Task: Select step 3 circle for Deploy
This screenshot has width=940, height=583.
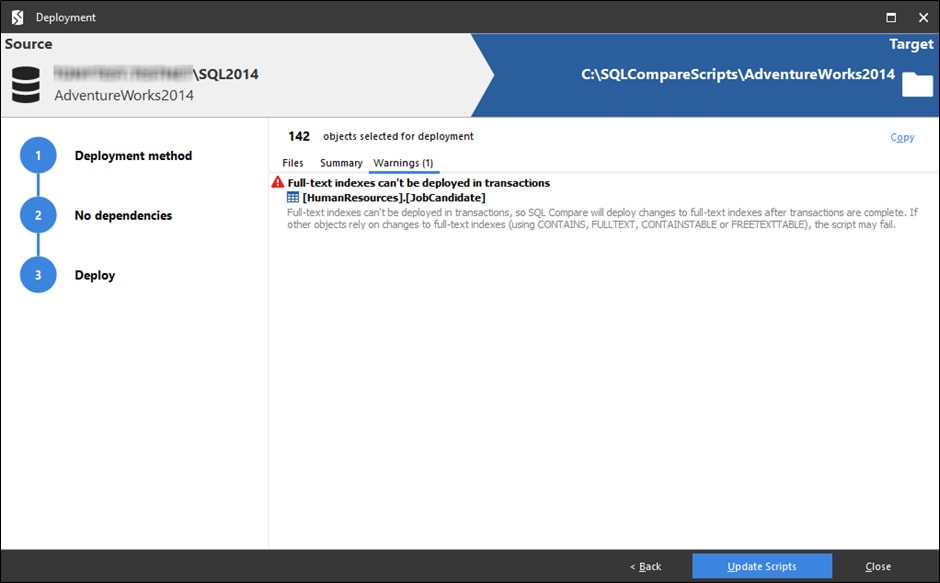Action: 38,275
